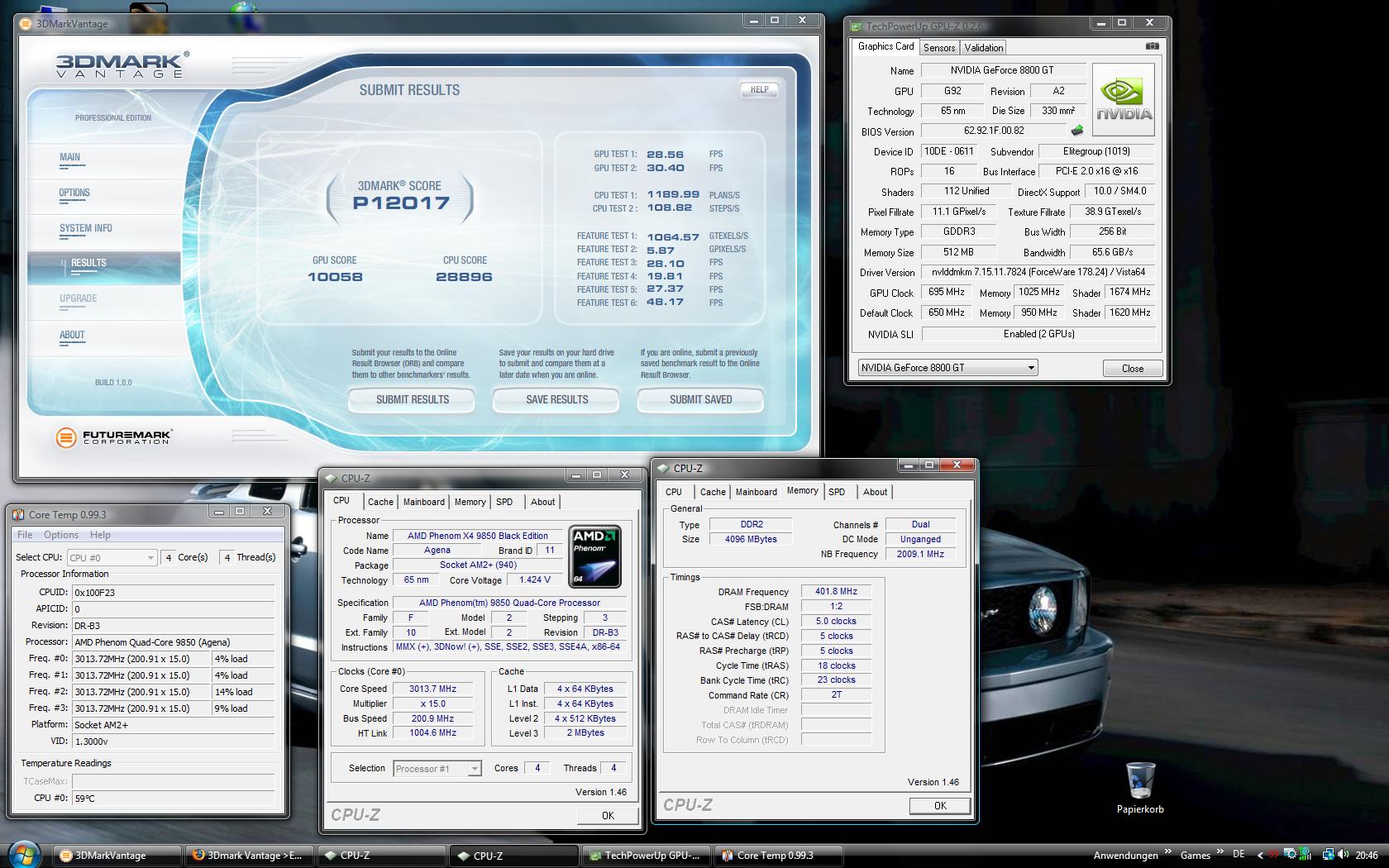Click the volume speaker tray icon

[x=1343, y=855]
